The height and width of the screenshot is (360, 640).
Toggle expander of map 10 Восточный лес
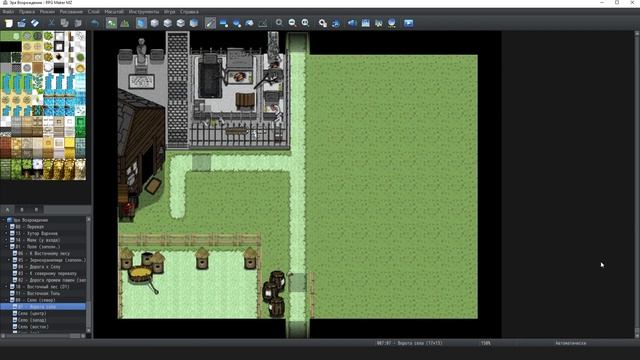(x=7, y=287)
